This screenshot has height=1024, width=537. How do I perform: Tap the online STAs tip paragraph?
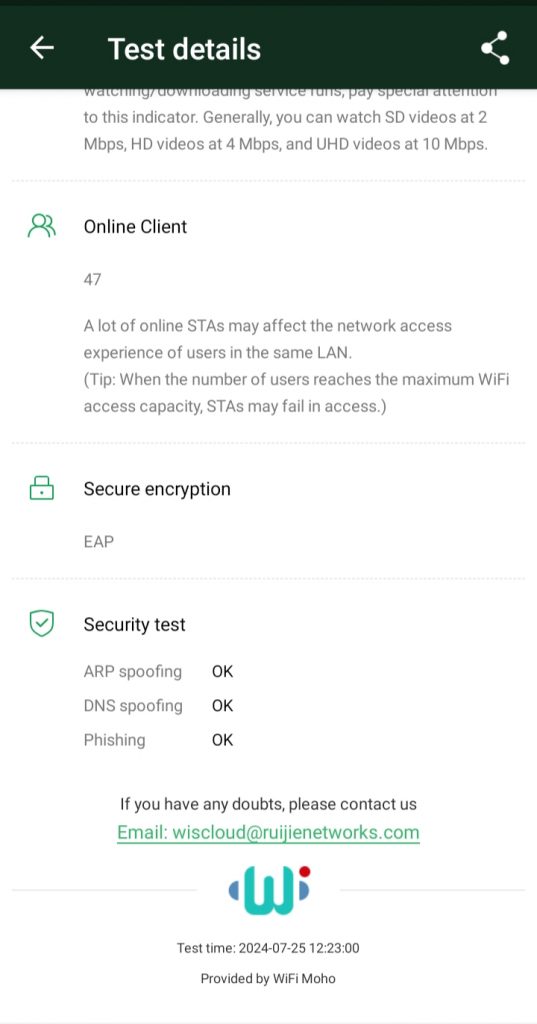coord(296,366)
